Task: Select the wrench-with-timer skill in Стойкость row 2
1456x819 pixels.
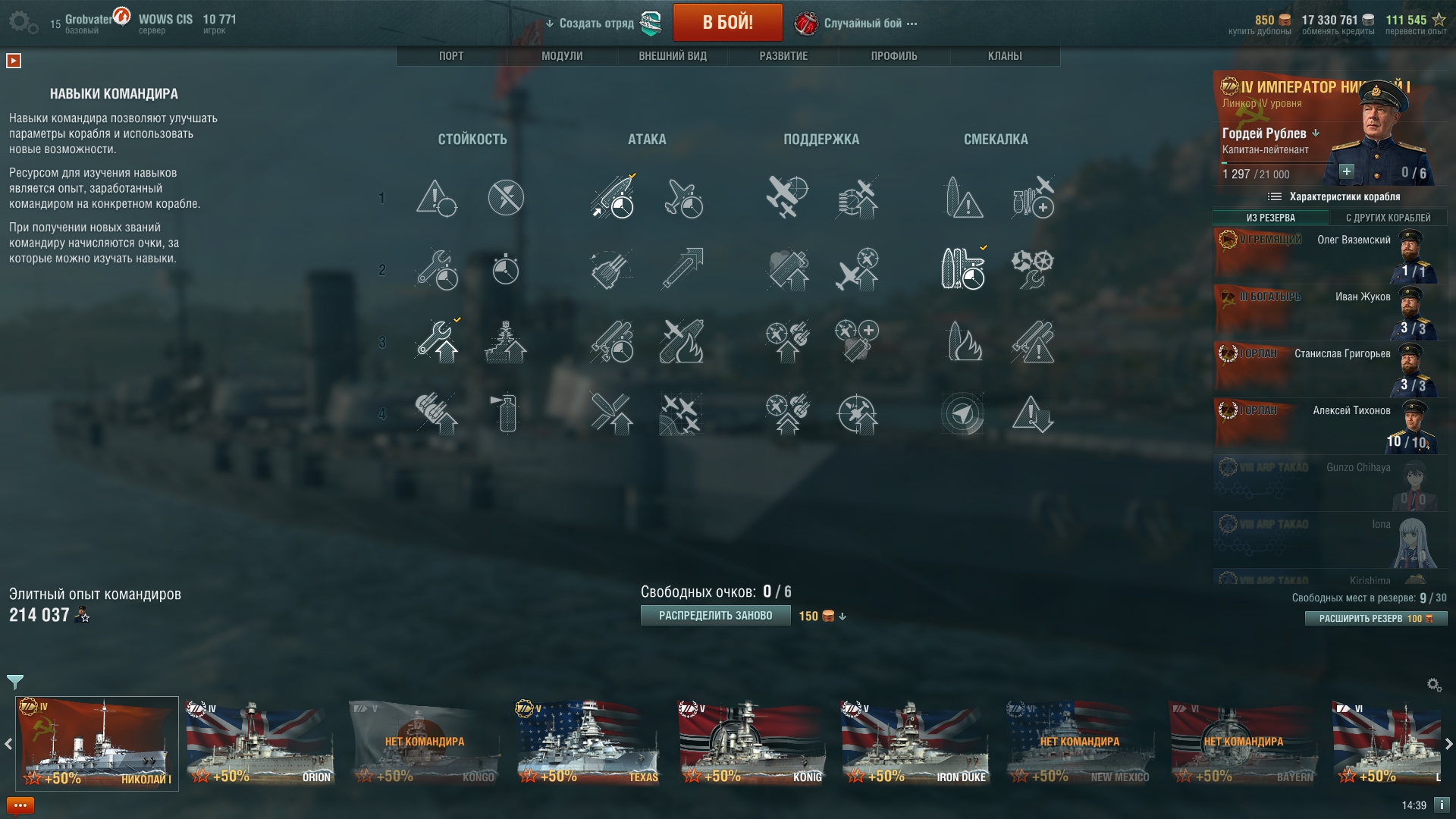Action: pyautogui.click(x=437, y=270)
